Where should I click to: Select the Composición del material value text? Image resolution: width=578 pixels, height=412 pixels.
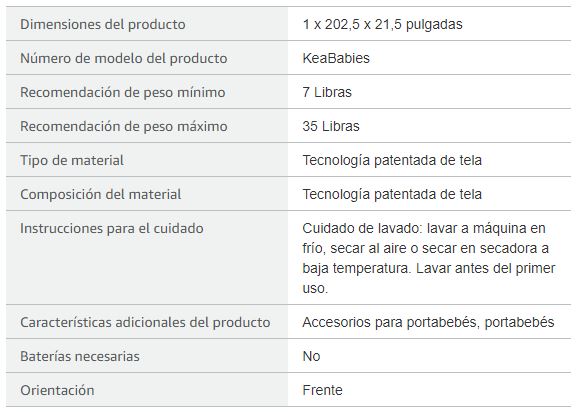(x=392, y=194)
